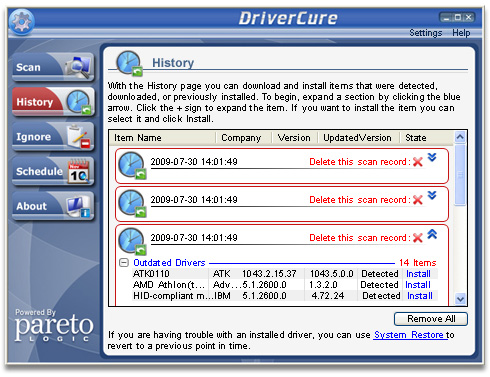This screenshot has width=490, height=377.
Task: Close the DriverCure window
Action: coord(469,17)
